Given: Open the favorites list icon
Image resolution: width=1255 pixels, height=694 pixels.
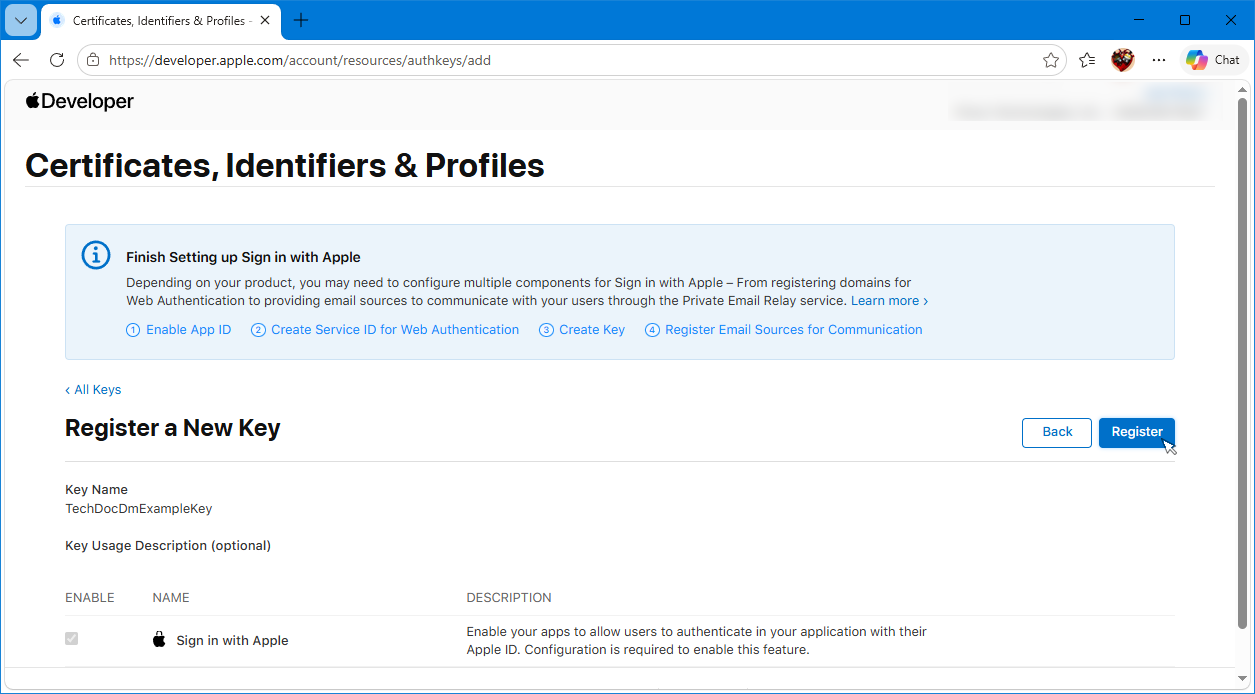Looking at the screenshot, I should tap(1087, 60).
